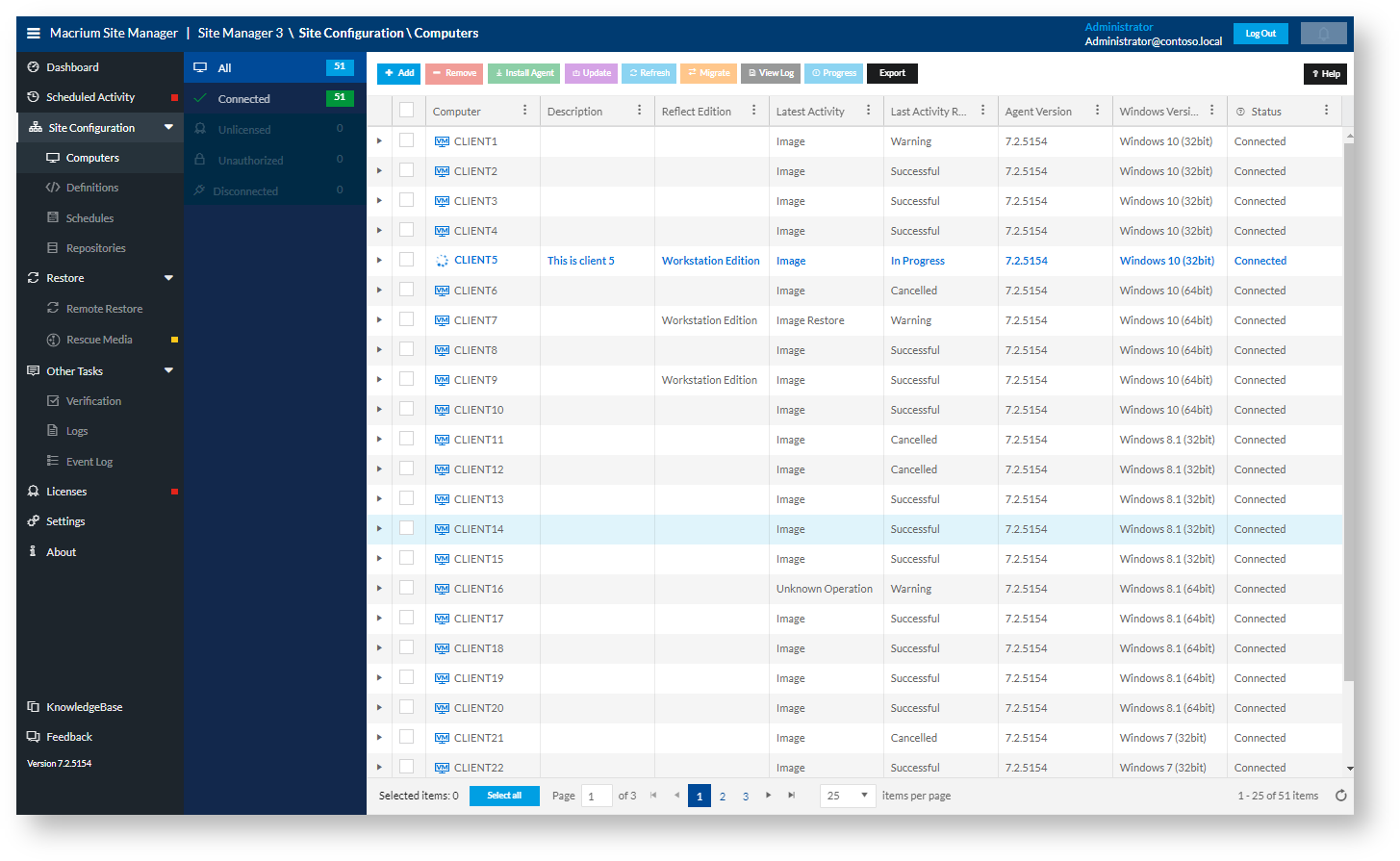Click the Export button
1400x861 pixels.
892,73
